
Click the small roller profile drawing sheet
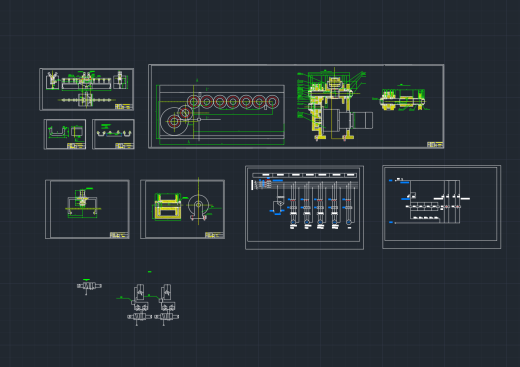pyautogui.click(x=113, y=134)
